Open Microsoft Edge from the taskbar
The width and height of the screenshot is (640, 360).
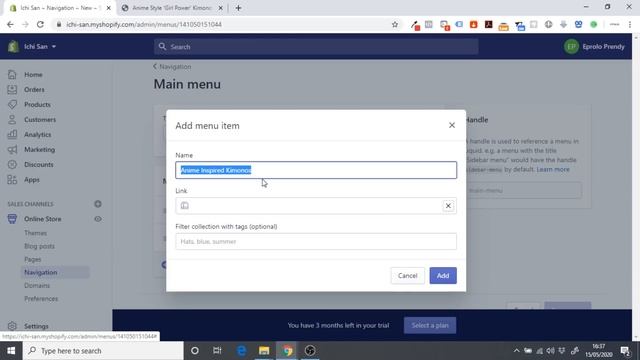pos(242,351)
